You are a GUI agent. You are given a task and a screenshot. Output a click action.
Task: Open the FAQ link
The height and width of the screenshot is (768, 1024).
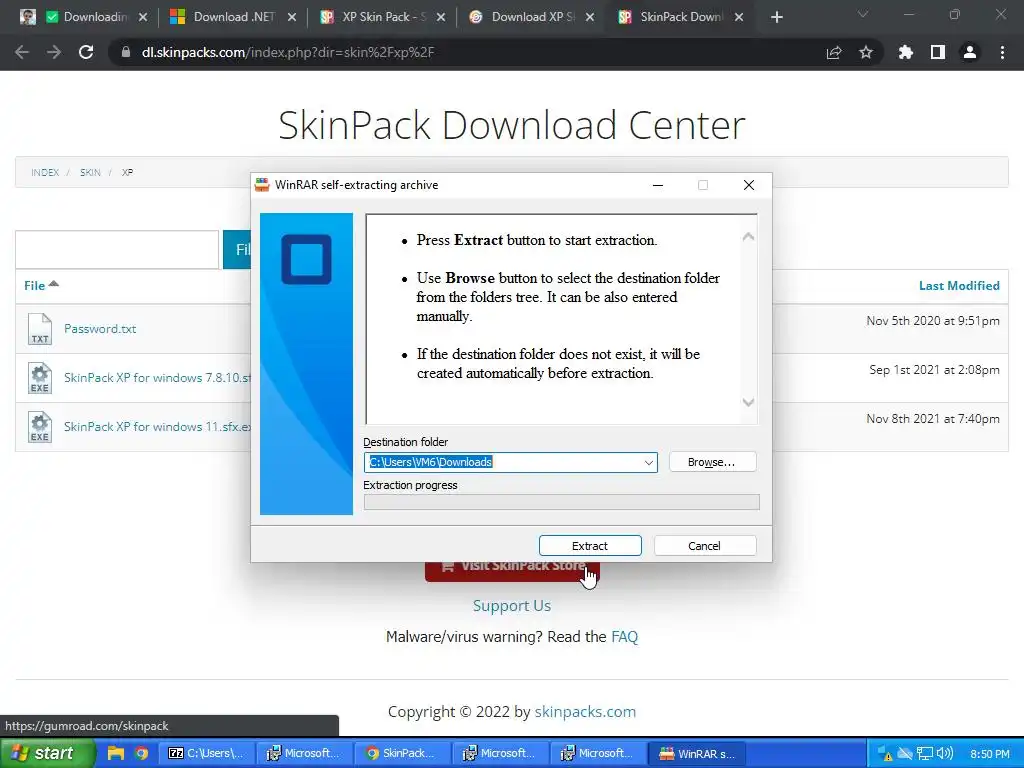click(x=624, y=637)
